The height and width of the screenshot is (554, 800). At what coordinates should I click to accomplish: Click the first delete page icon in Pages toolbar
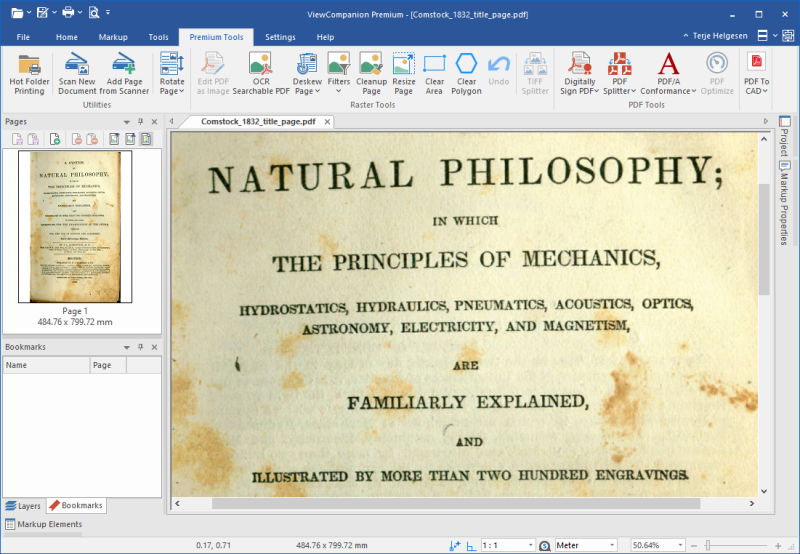(x=77, y=139)
